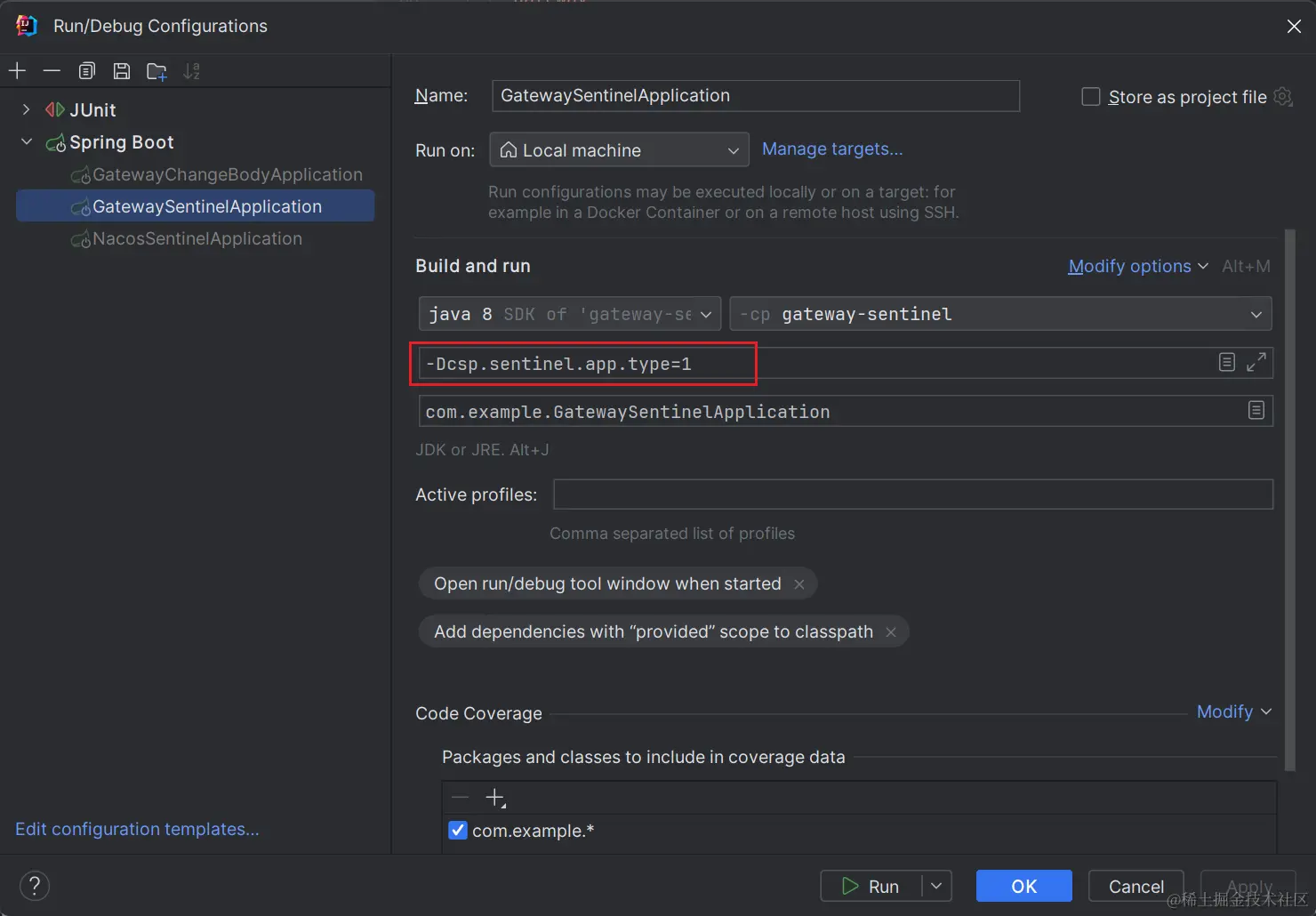Image resolution: width=1316 pixels, height=916 pixels.
Task: Click 'Comma separated list of profiles' hint
Action: 672,534
